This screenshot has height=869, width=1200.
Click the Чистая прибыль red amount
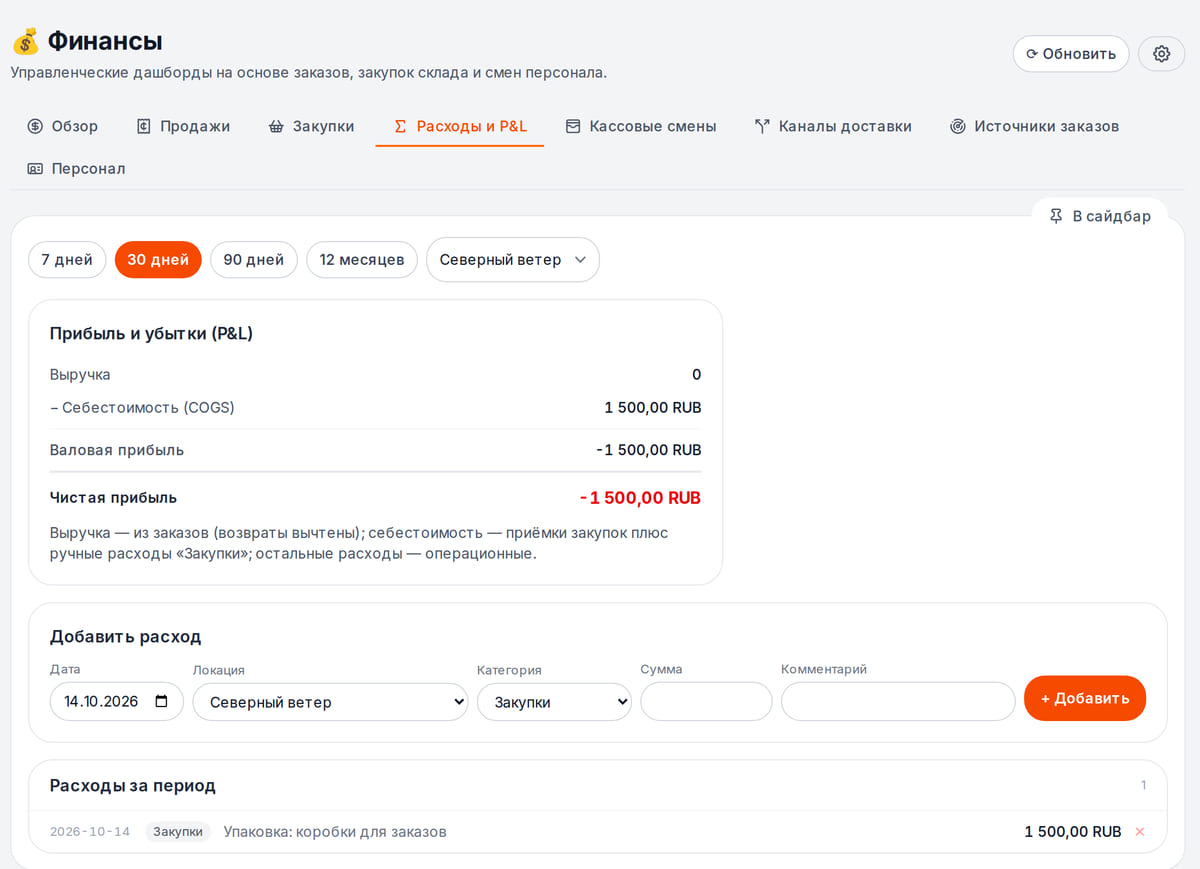(640, 498)
